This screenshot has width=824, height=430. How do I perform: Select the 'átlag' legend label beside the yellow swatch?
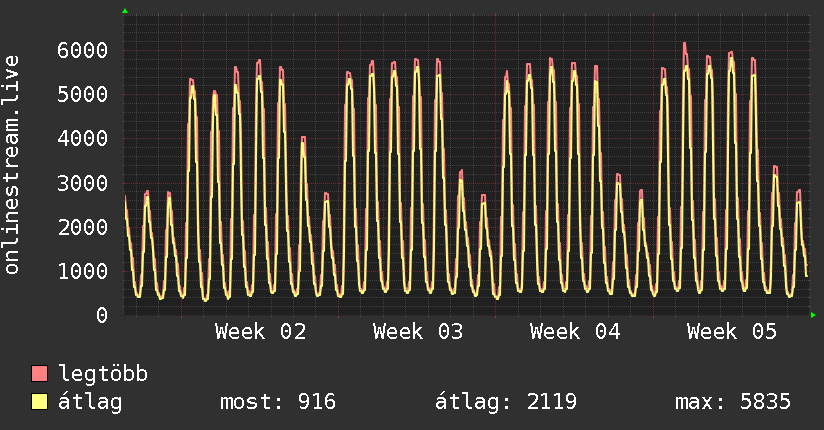click(90, 402)
